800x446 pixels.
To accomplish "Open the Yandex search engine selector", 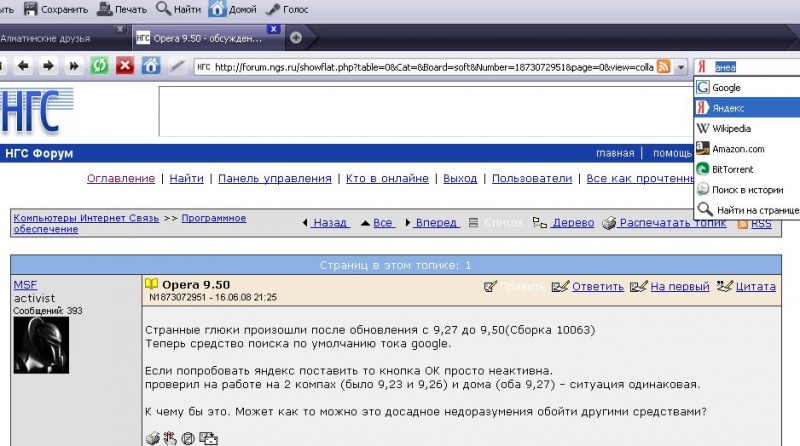I will click(704, 66).
